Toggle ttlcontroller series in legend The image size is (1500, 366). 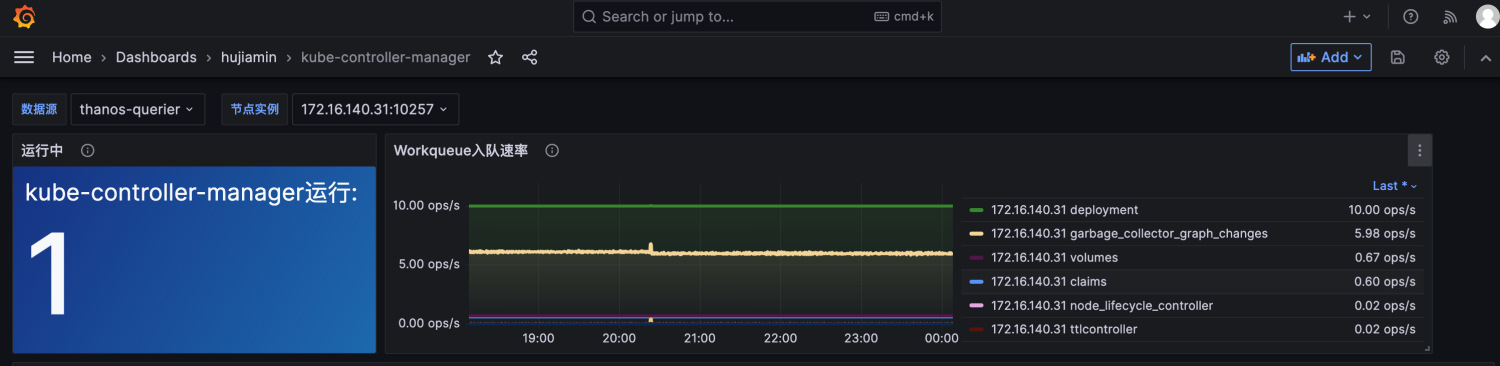tap(1064, 329)
